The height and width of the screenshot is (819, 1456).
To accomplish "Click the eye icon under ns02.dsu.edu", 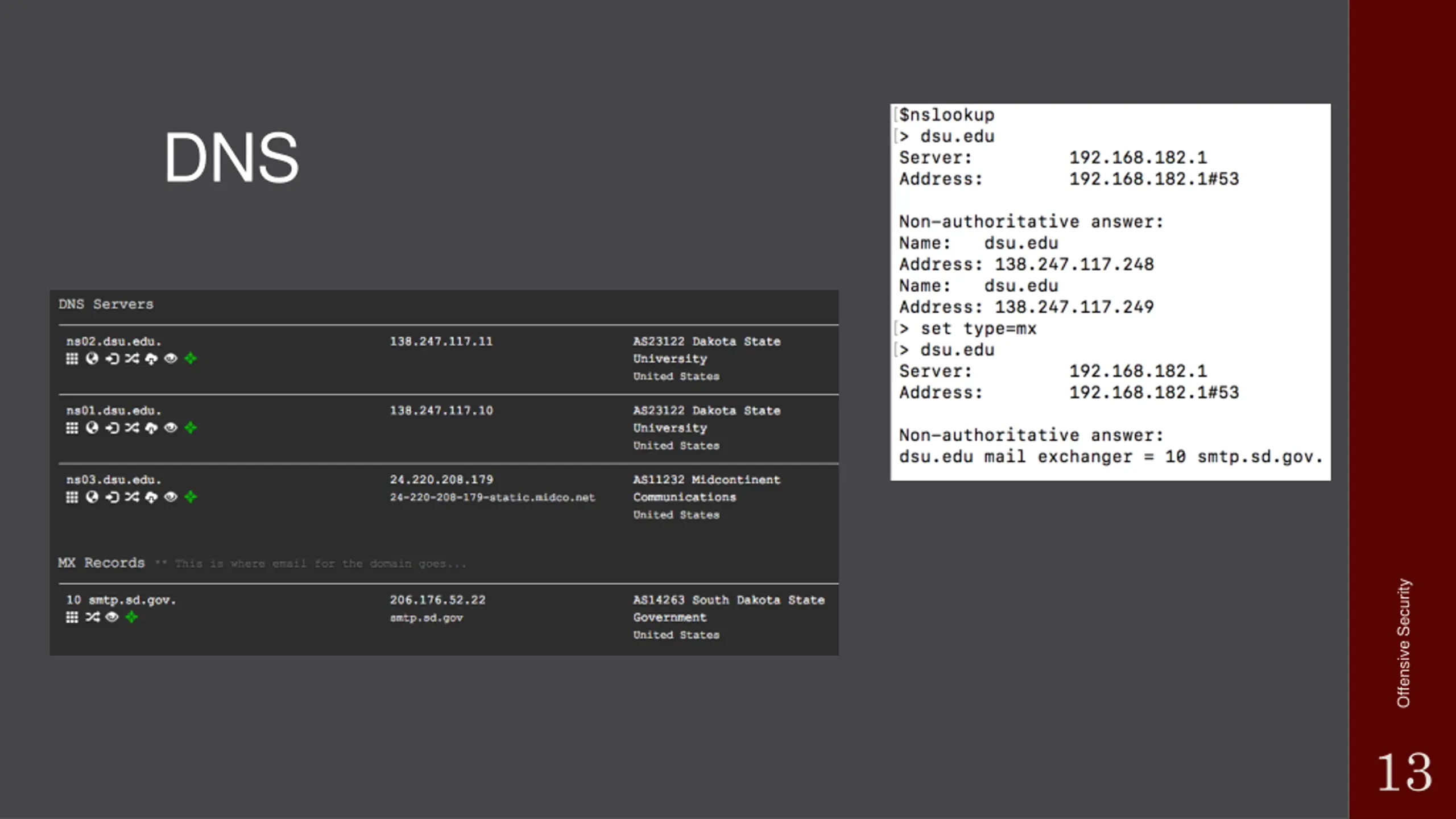I will (x=171, y=358).
